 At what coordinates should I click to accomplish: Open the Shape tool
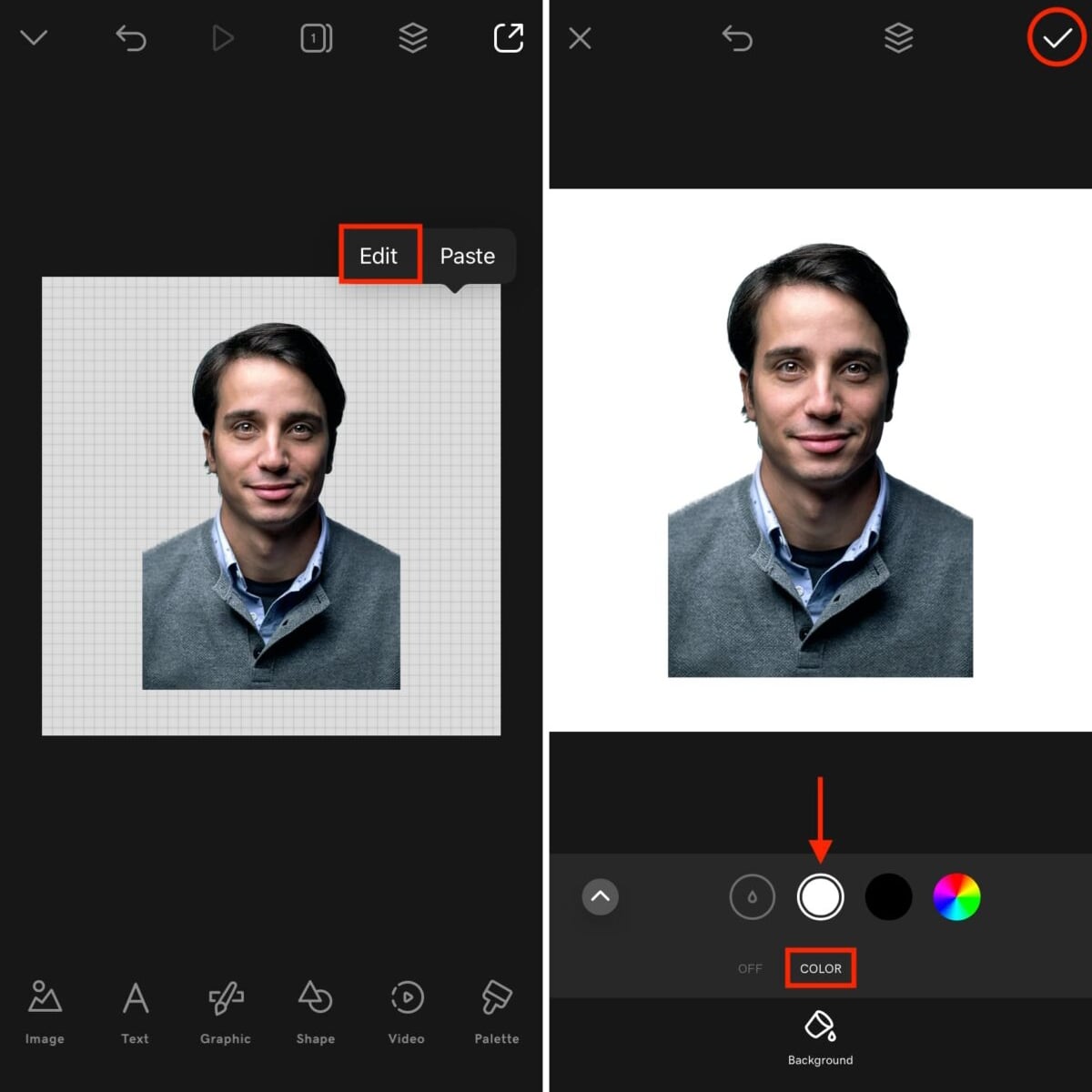316,1013
